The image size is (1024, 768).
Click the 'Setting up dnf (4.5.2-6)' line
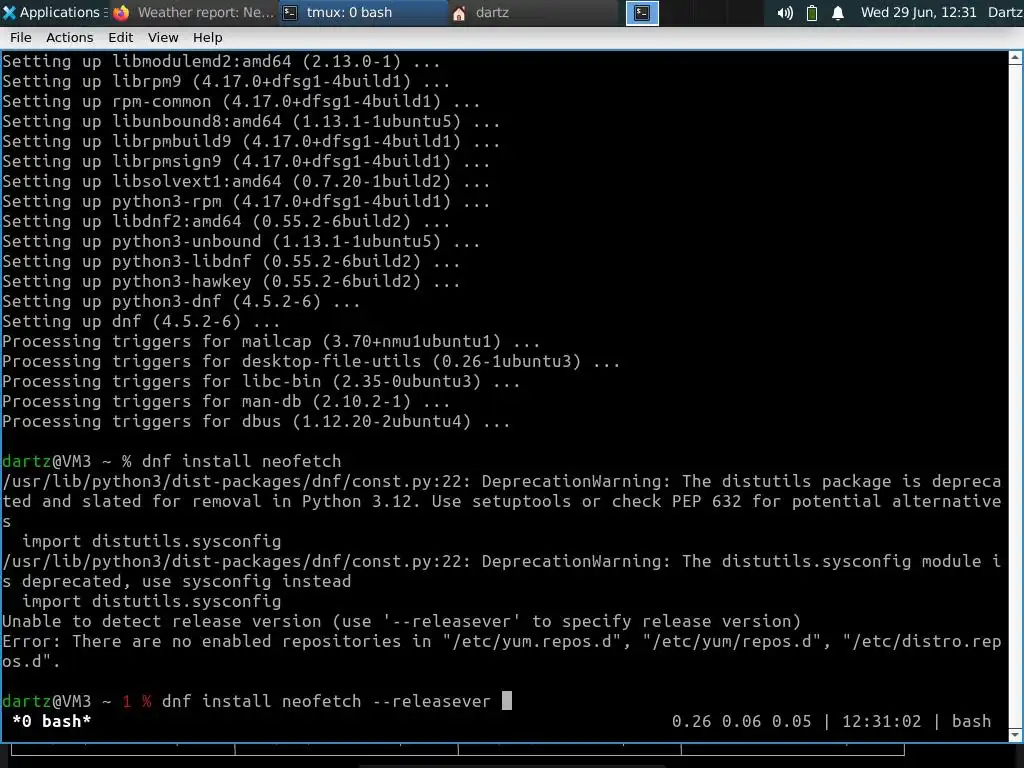tap(141, 321)
